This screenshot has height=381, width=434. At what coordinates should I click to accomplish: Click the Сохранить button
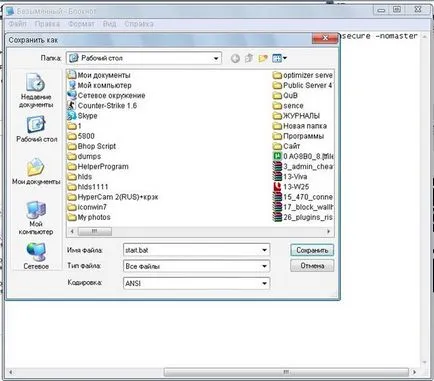(312, 250)
